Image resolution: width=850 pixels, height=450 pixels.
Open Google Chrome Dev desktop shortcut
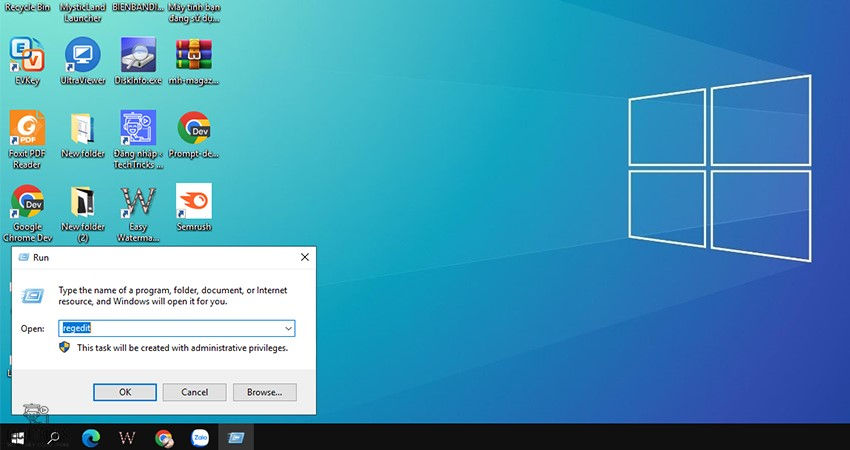pyautogui.click(x=27, y=213)
